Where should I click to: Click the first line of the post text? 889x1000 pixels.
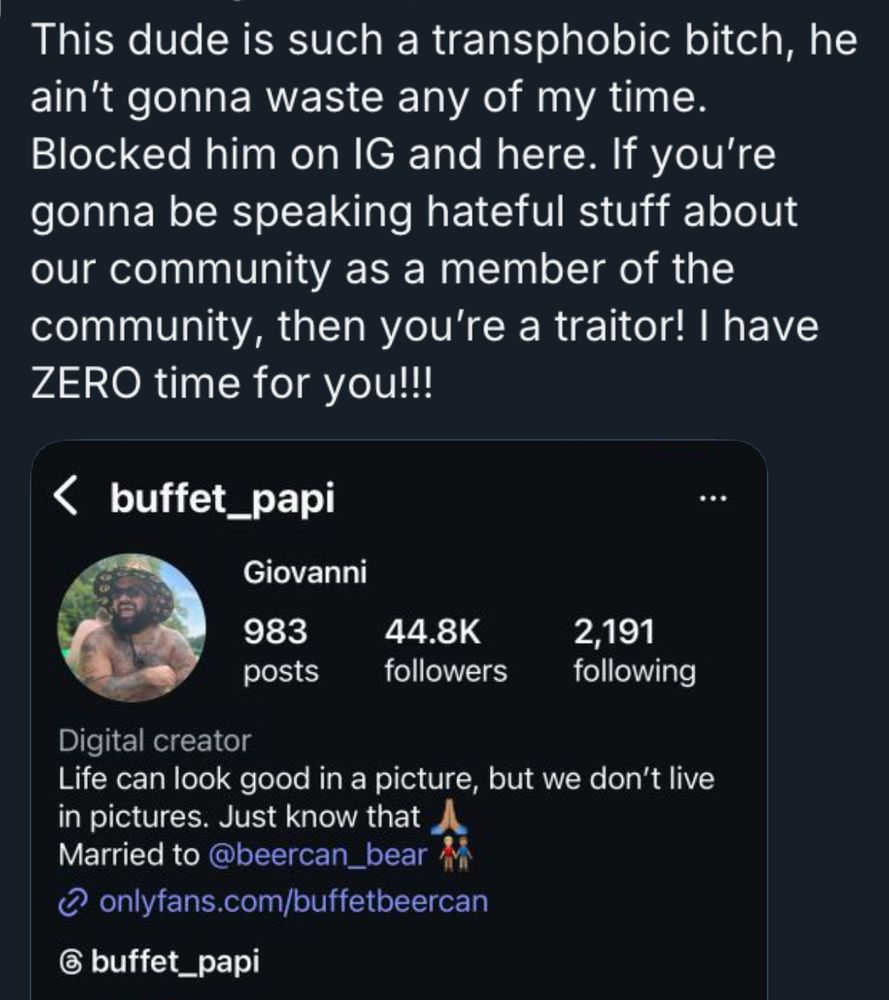(x=444, y=40)
